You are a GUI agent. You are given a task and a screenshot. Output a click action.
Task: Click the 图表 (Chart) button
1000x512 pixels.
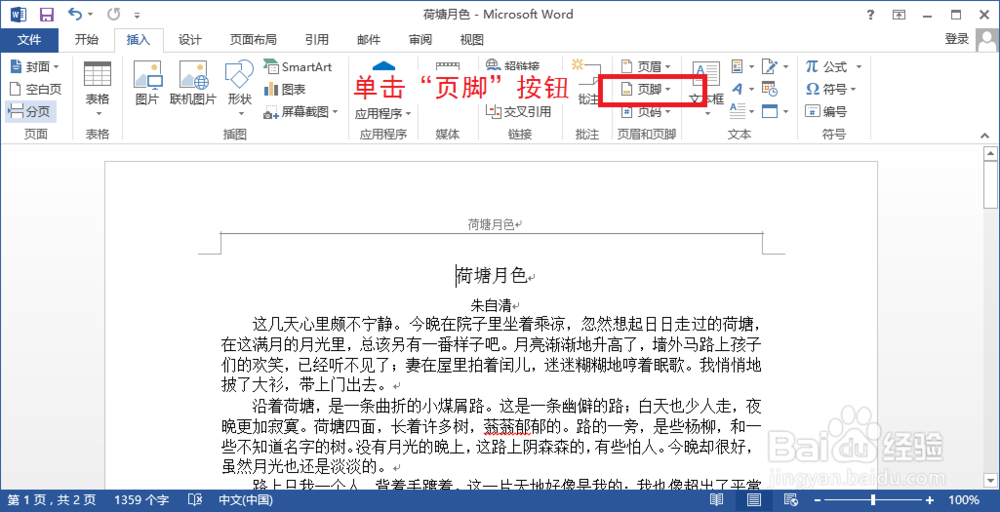click(286, 89)
